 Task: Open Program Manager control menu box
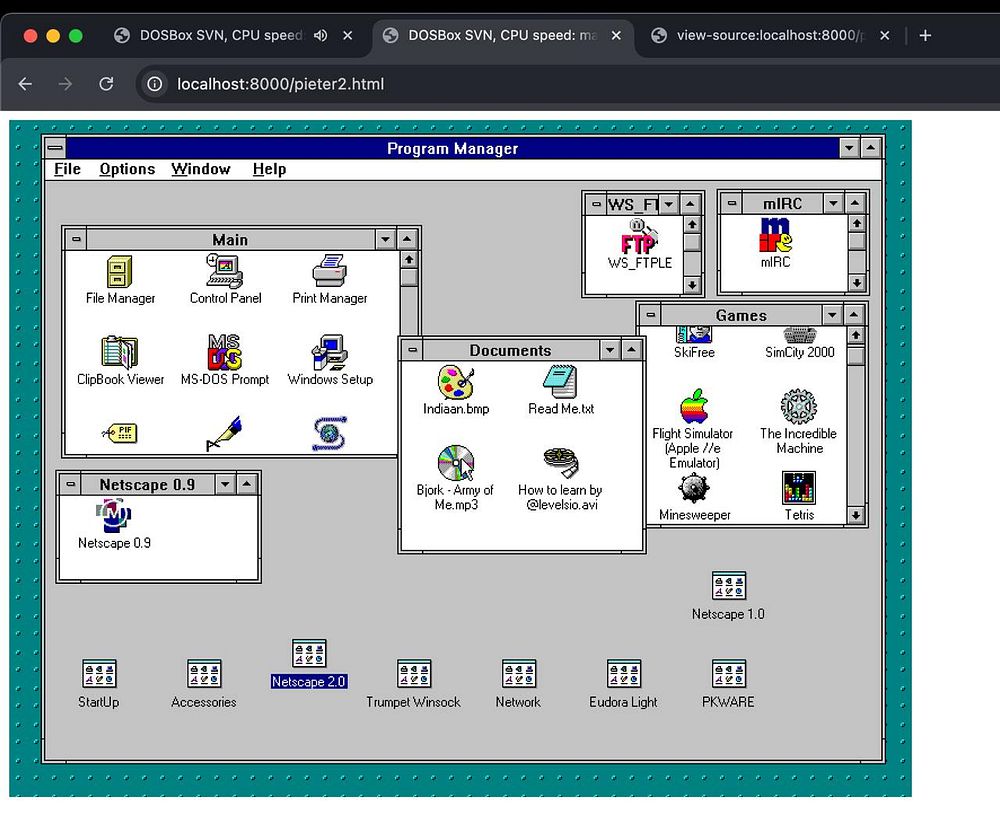(x=55, y=148)
